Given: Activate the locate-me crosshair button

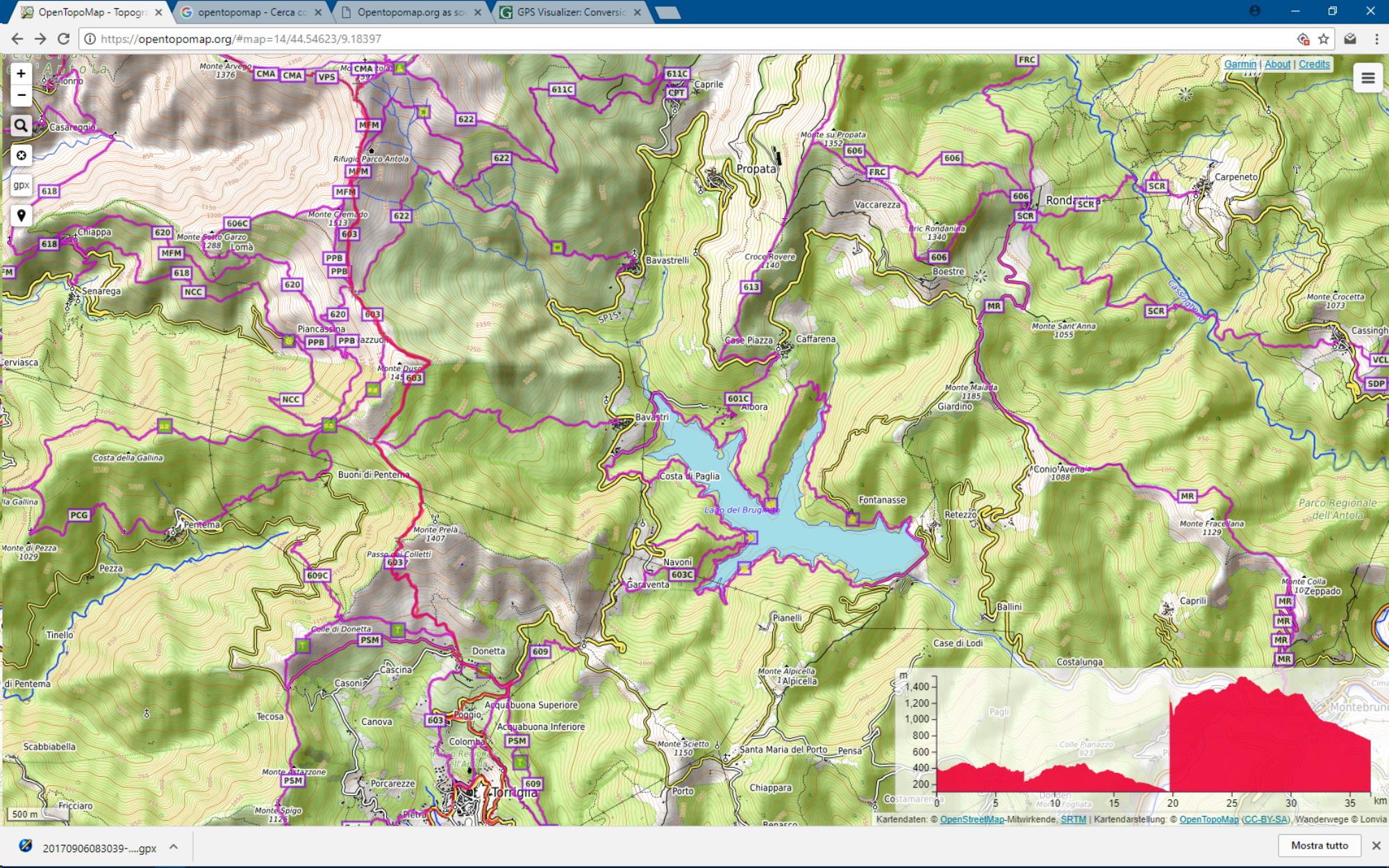Looking at the screenshot, I should coord(21,155).
